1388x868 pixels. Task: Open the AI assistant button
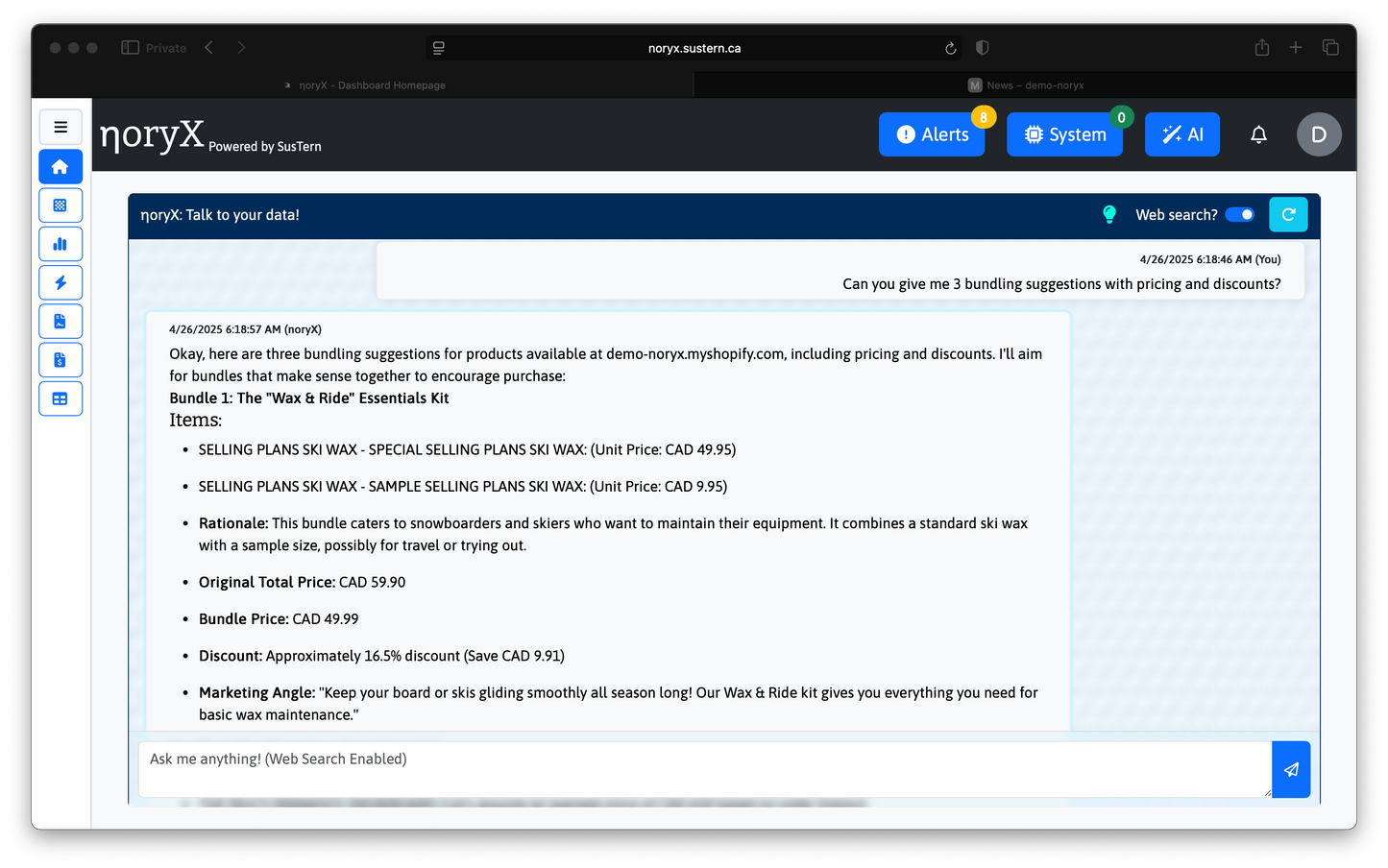[x=1182, y=134]
